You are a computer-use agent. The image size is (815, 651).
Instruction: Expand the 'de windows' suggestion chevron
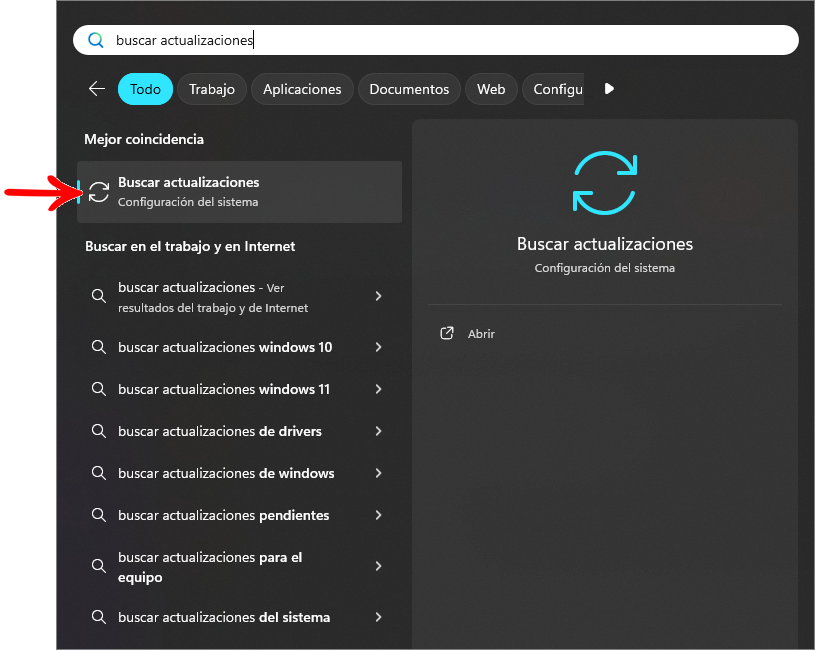point(378,473)
